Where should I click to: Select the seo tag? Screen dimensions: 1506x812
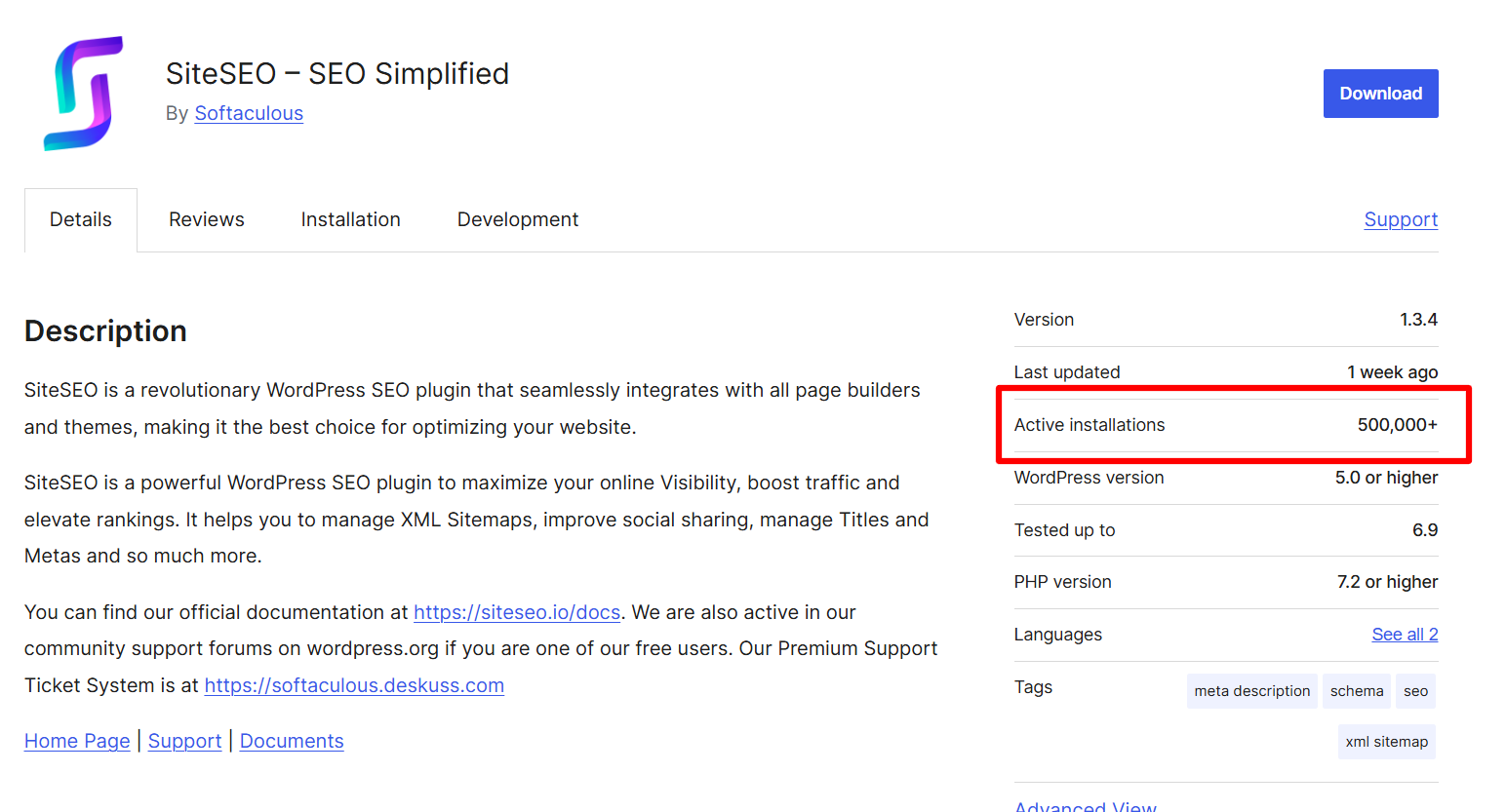(x=1414, y=690)
